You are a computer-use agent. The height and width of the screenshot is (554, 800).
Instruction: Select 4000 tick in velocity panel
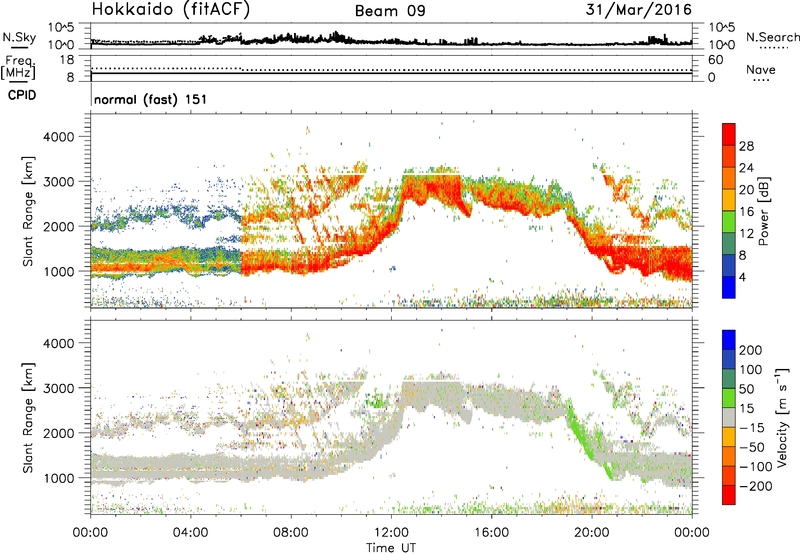pos(58,343)
